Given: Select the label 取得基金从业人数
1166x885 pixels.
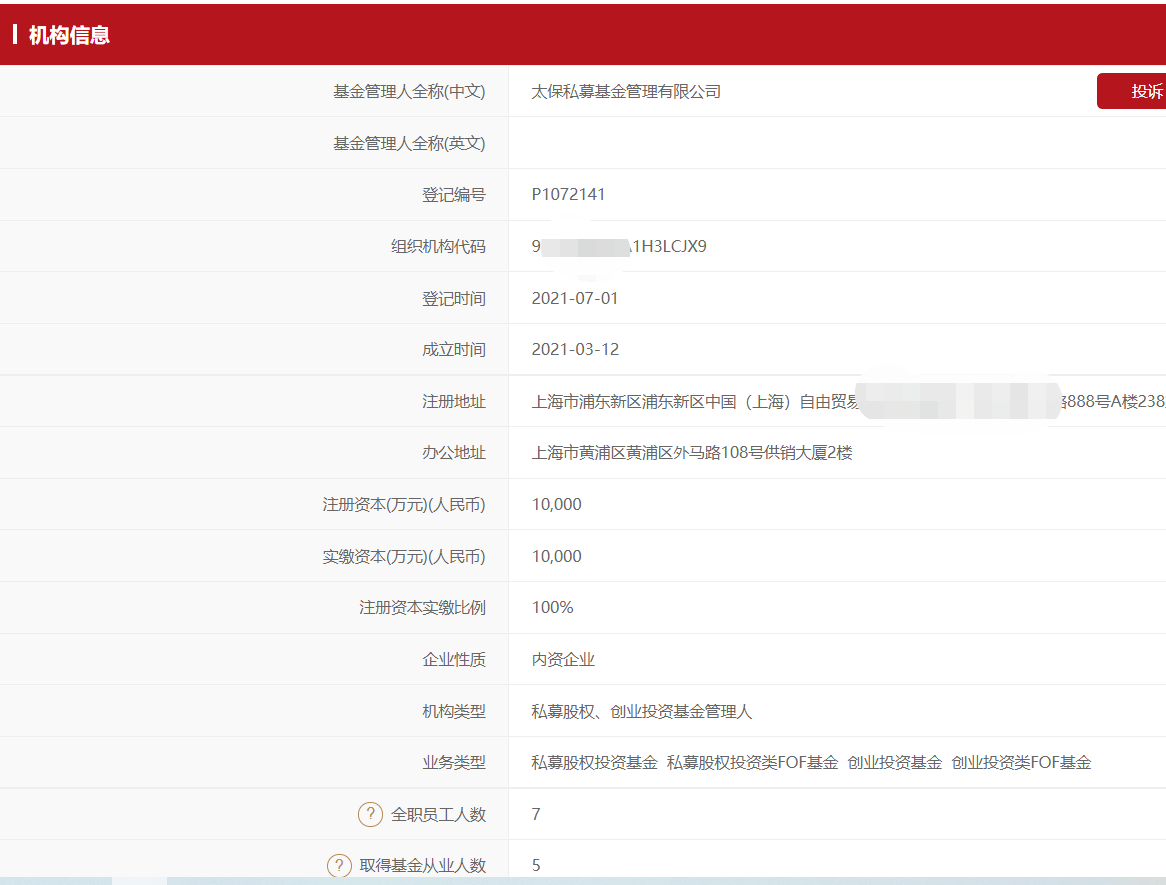Looking at the screenshot, I should (422, 866).
